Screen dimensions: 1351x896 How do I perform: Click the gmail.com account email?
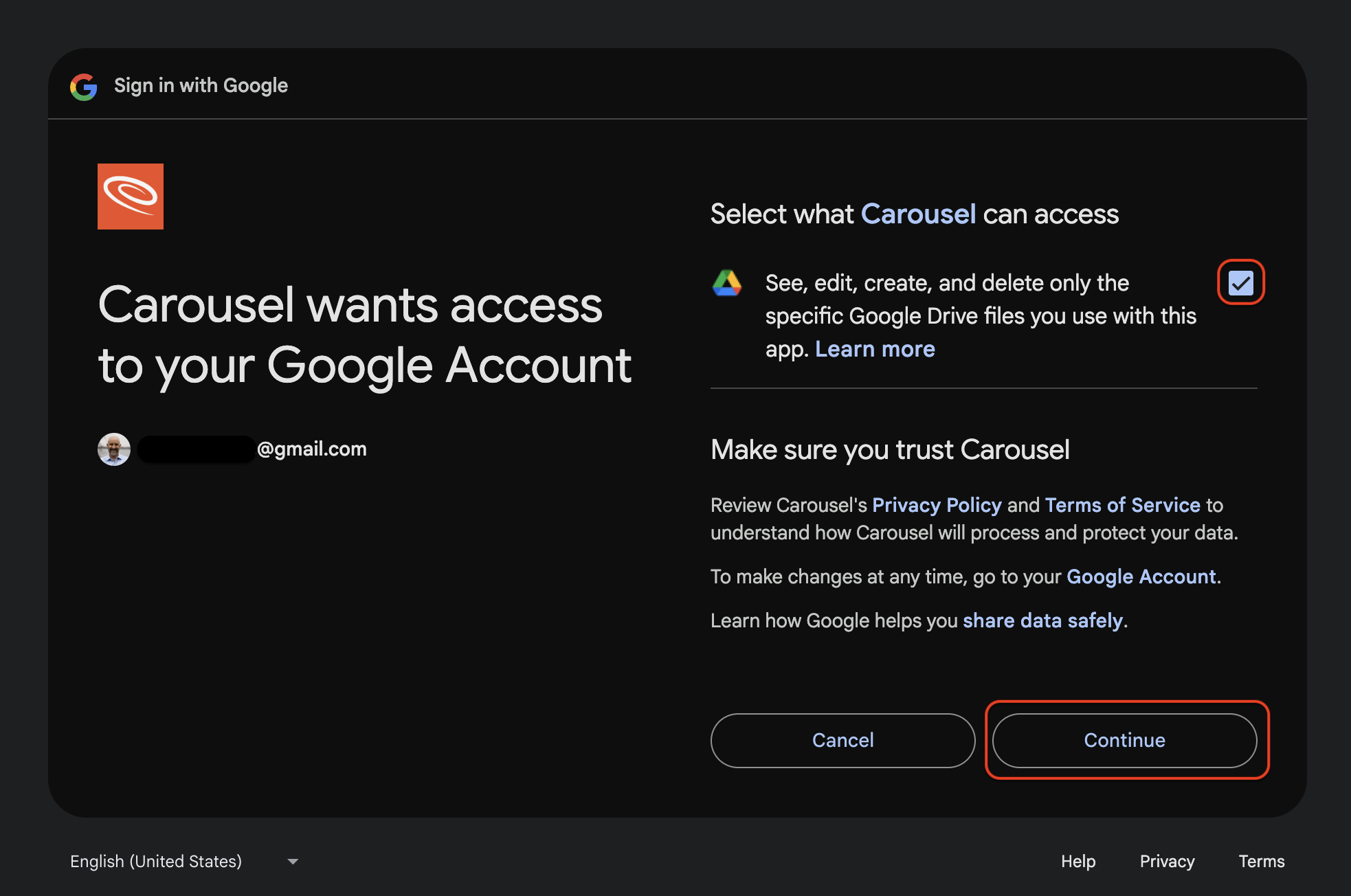[253, 449]
